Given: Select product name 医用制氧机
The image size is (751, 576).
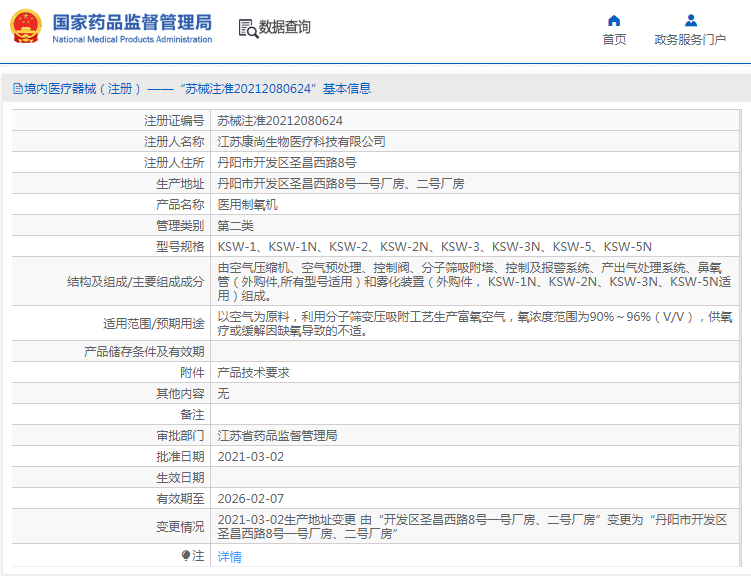Looking at the screenshot, I should click(x=247, y=205).
